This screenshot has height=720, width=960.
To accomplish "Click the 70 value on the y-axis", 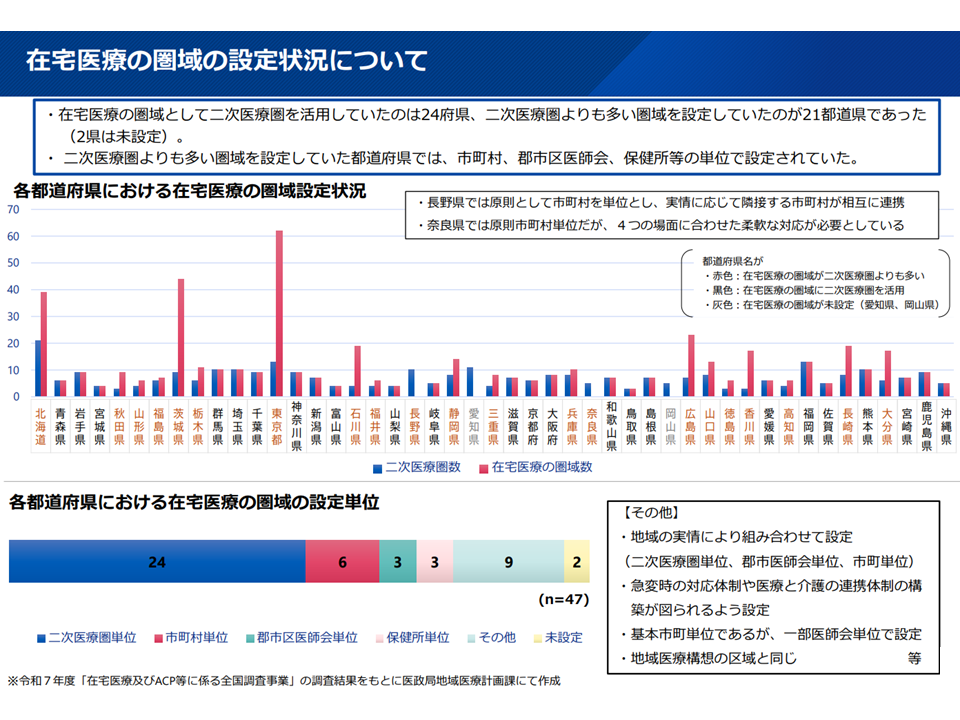I will pyautogui.click(x=13, y=210).
